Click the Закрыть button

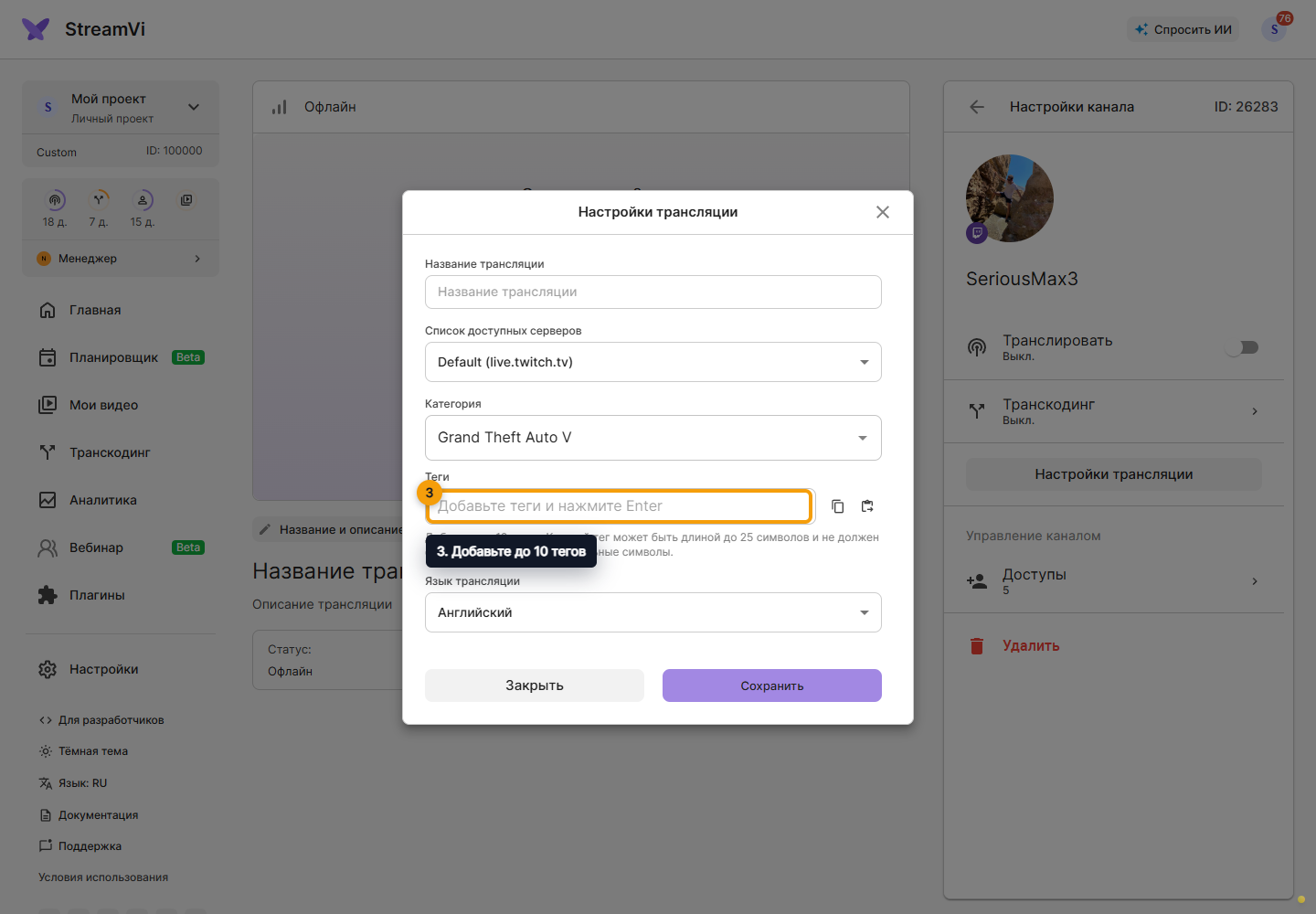[x=535, y=685]
